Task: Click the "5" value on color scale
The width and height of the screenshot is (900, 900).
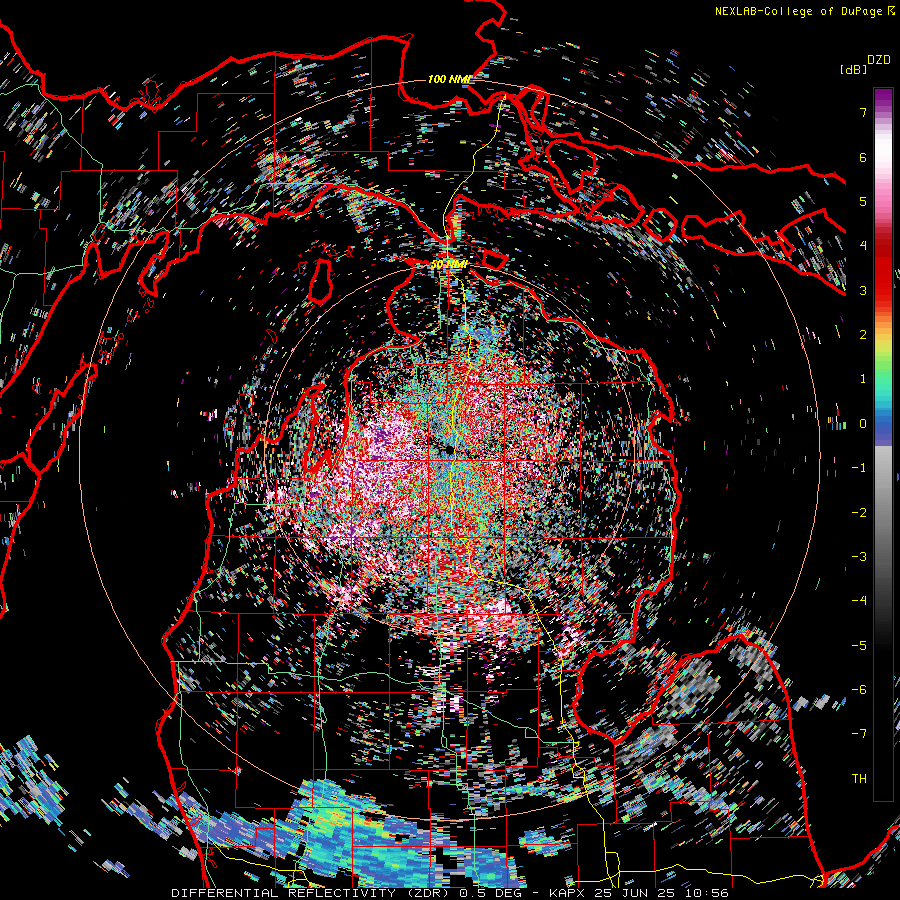Action: point(863,201)
